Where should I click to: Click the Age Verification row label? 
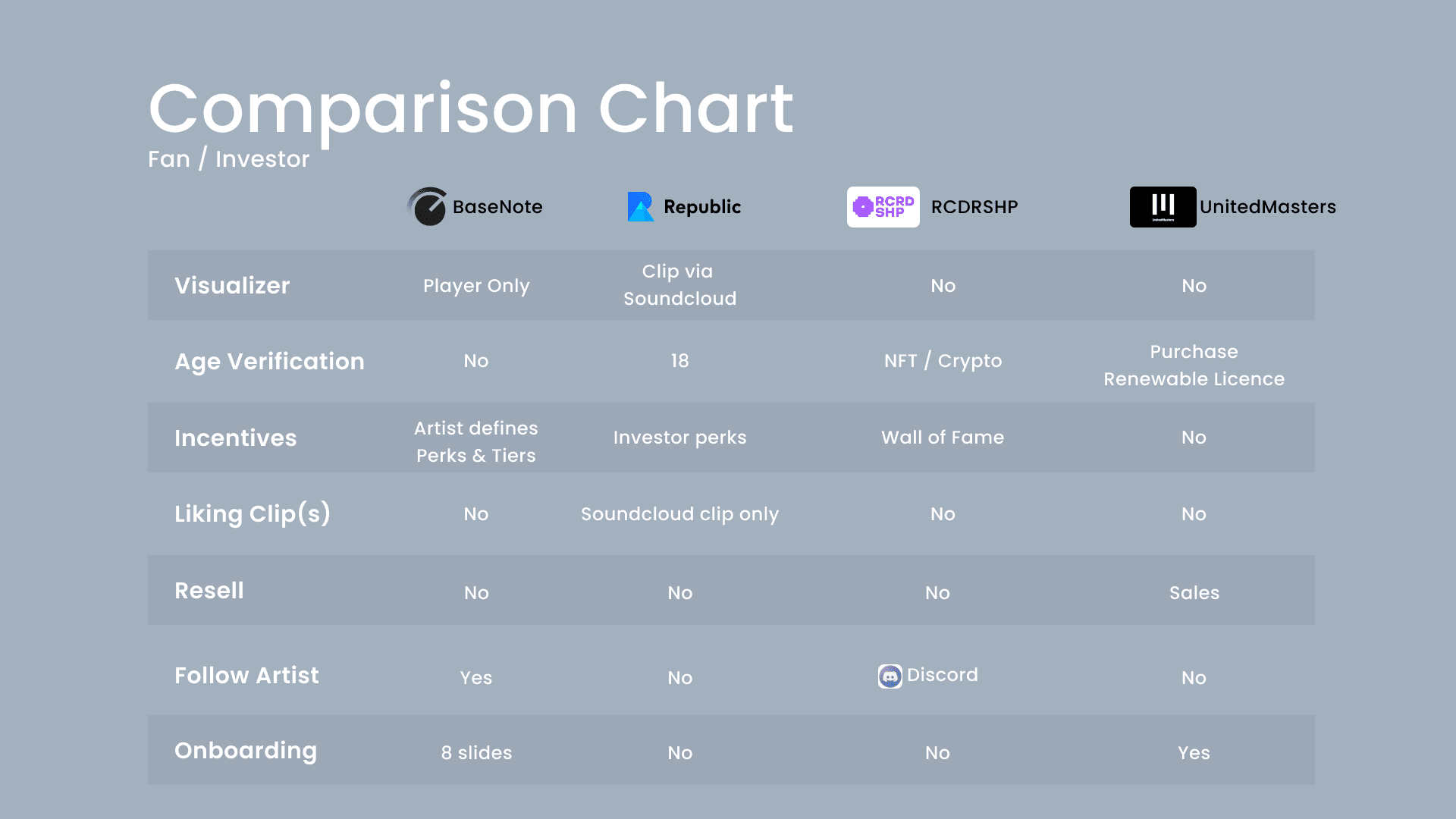click(269, 362)
